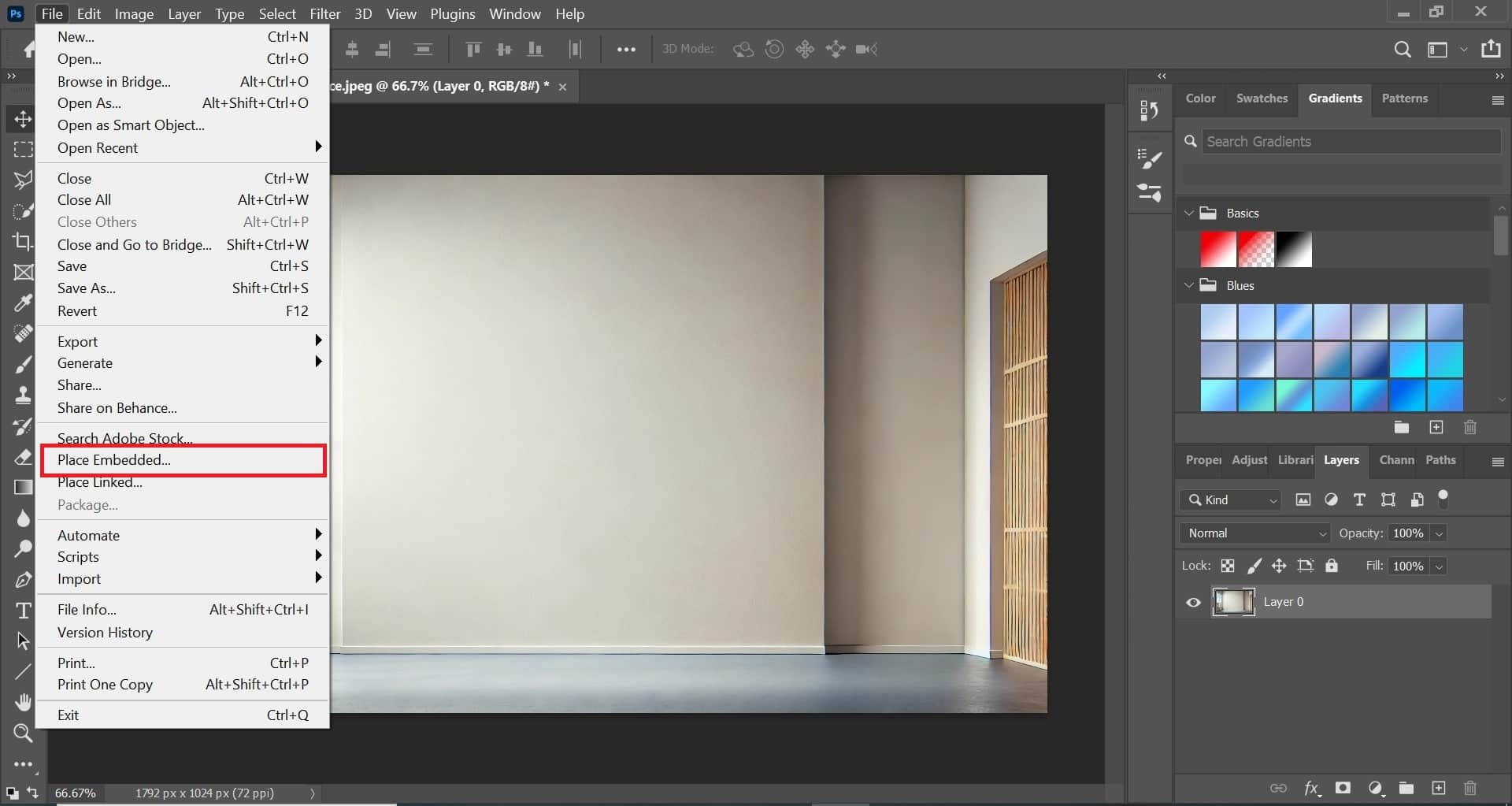1512x806 pixels.
Task: Toggle lock transparent pixels
Action: pyautogui.click(x=1228, y=566)
